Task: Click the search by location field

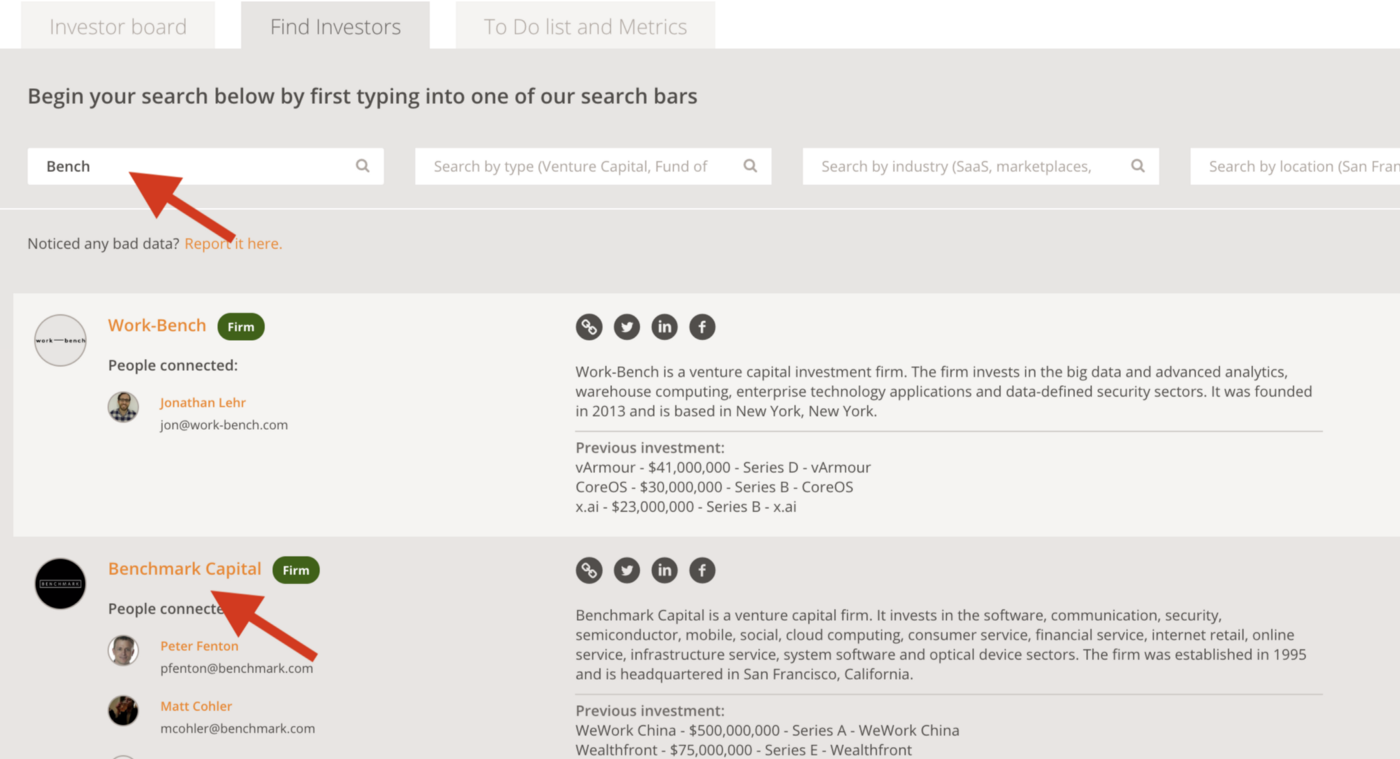Action: tap(1300, 166)
